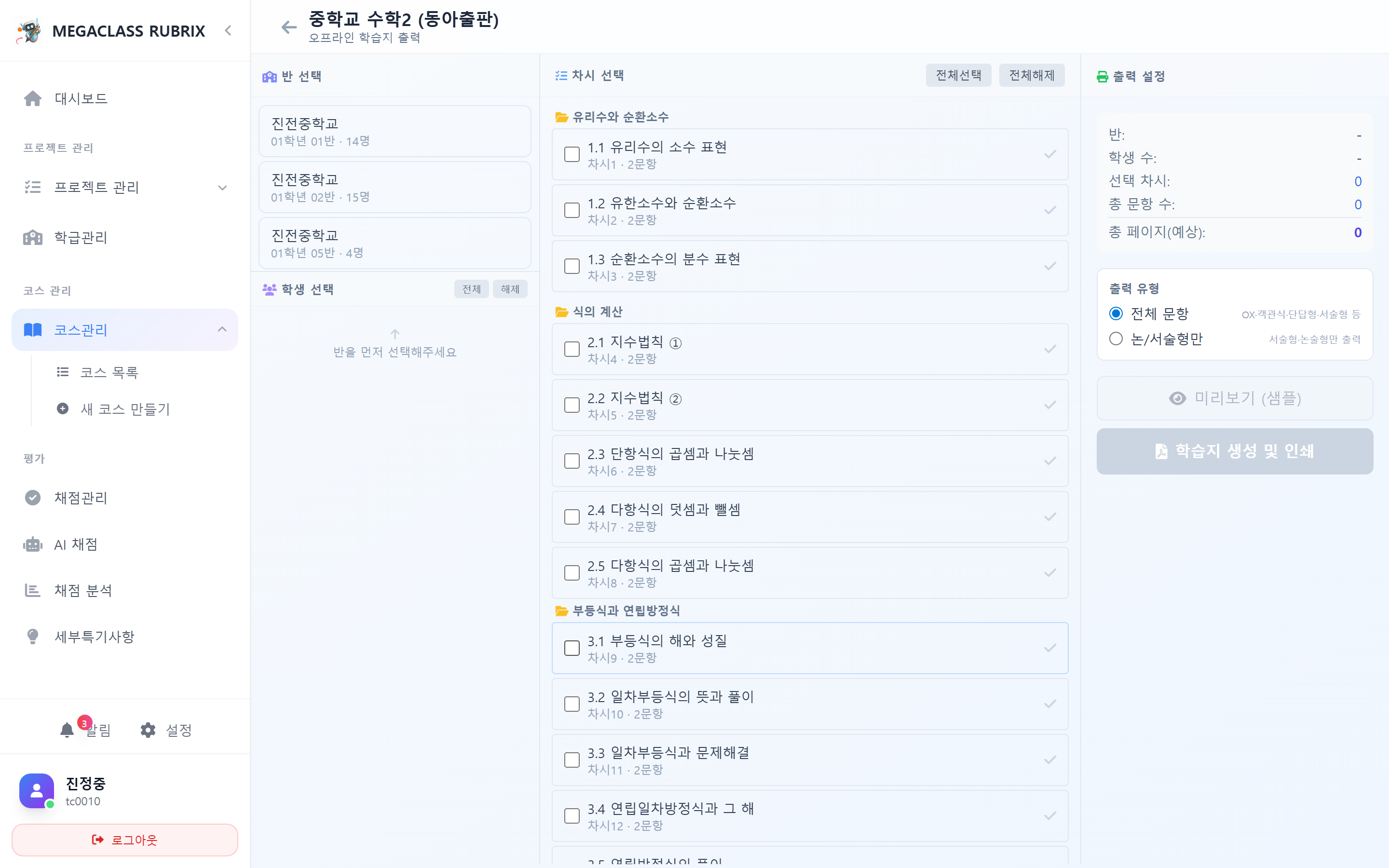Open the 대시보드 home icon
Screen dimensions: 1389x868
coord(33,98)
